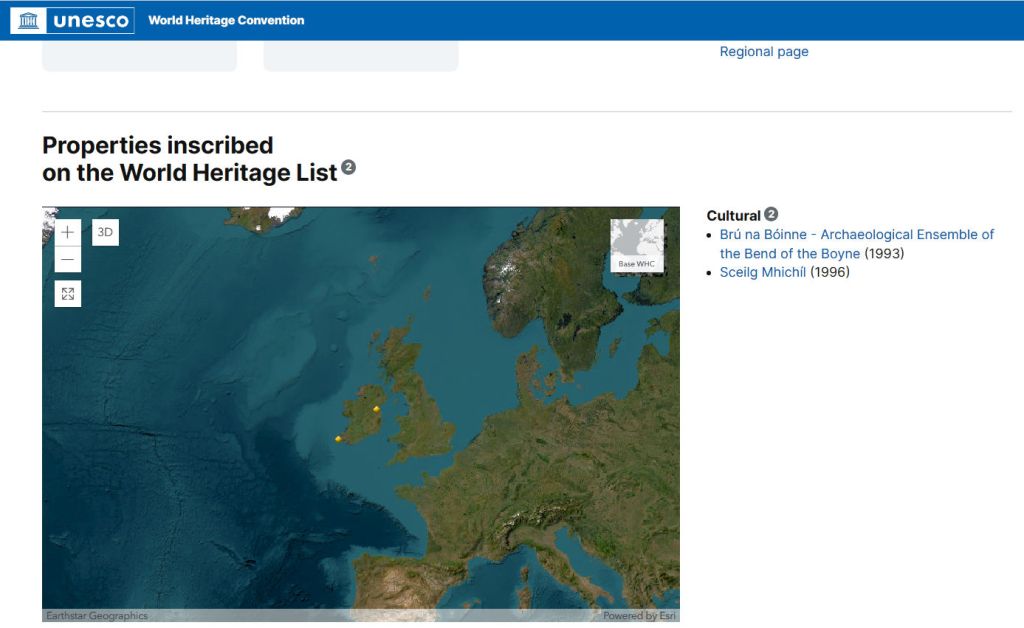Click the Cultural category heading
Screen dimensions: 1024x628
pyautogui.click(x=733, y=215)
